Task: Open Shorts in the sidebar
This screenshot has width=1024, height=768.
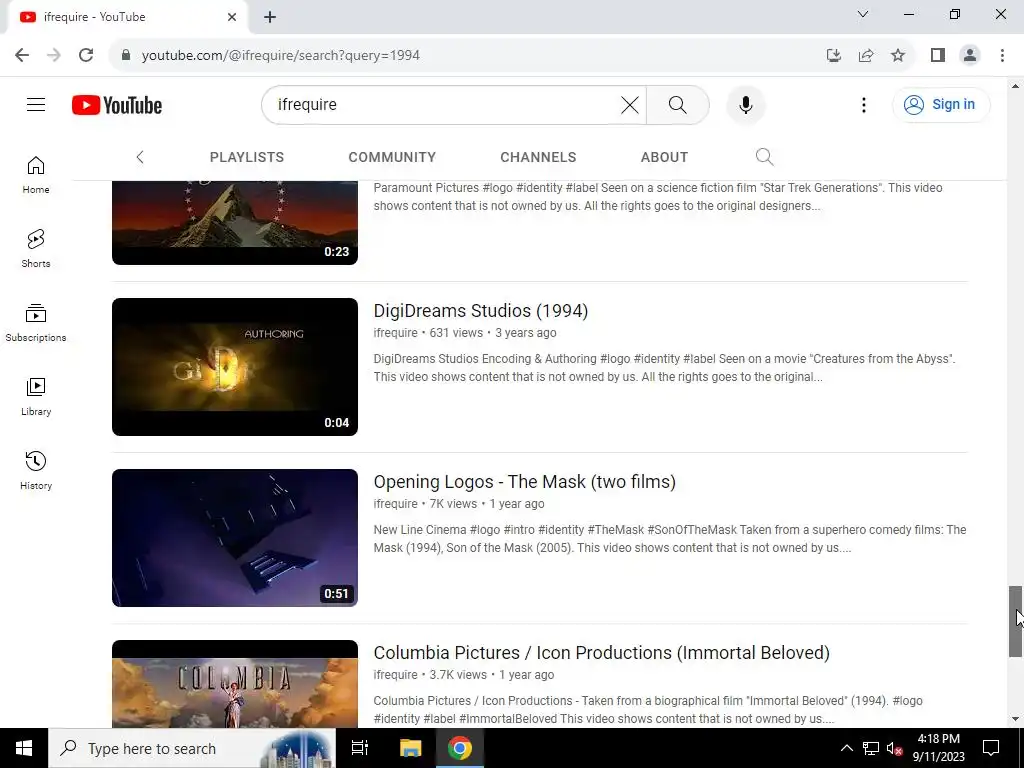Action: pyautogui.click(x=36, y=249)
